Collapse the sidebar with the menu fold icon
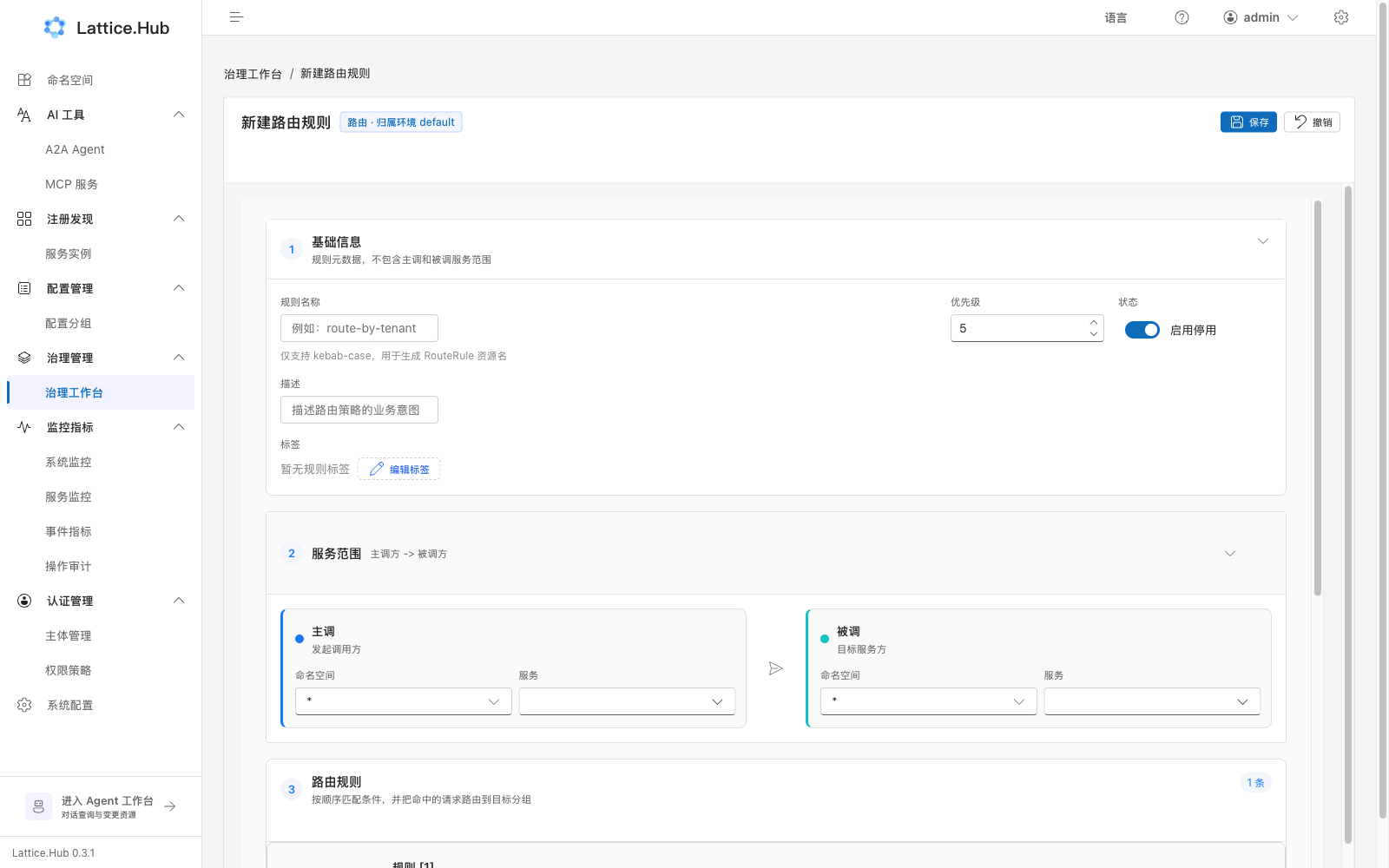Image resolution: width=1389 pixels, height=868 pixels. [236, 17]
